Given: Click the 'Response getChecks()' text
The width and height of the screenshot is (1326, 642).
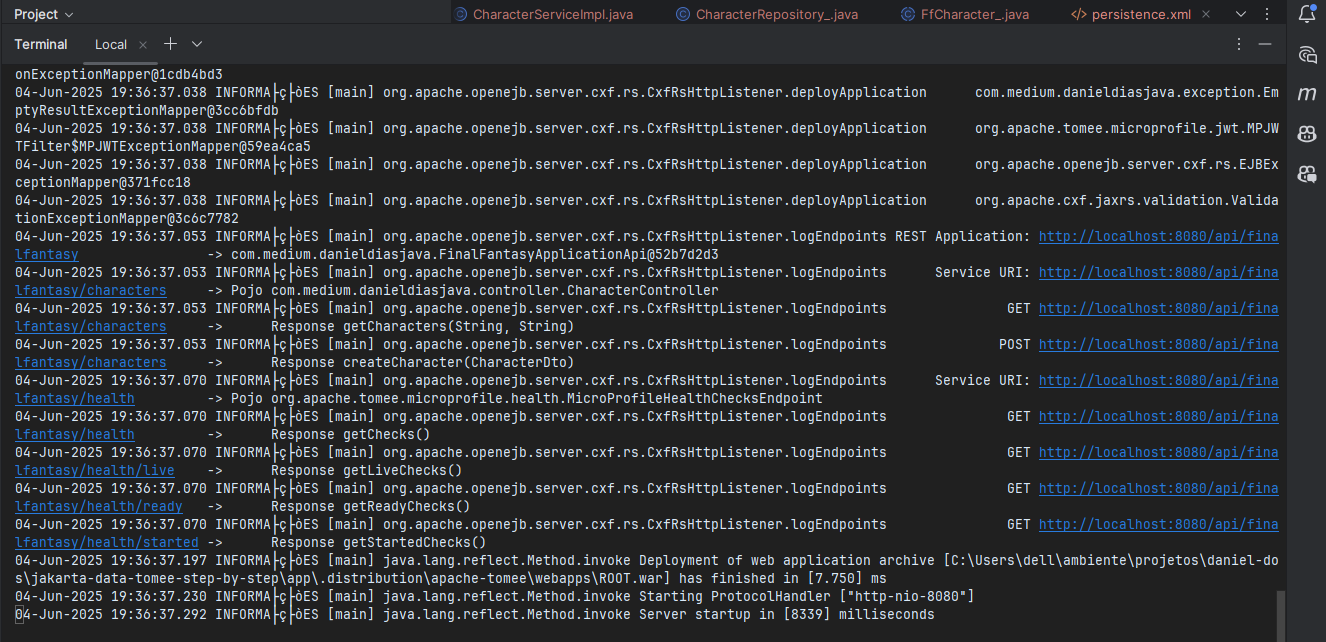Looking at the screenshot, I should 351,434.
